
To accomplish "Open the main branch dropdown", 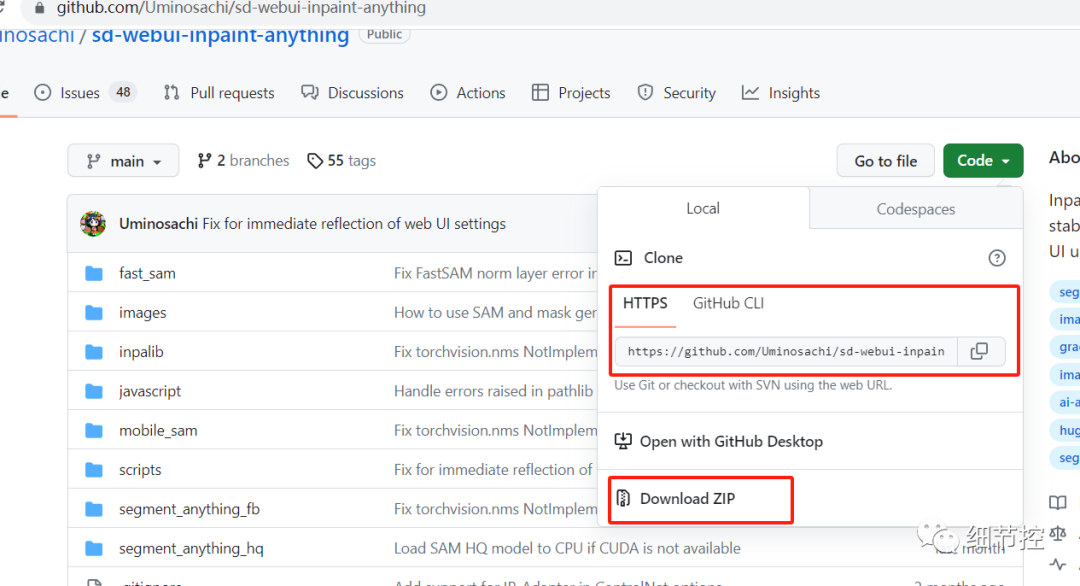I will point(123,160).
